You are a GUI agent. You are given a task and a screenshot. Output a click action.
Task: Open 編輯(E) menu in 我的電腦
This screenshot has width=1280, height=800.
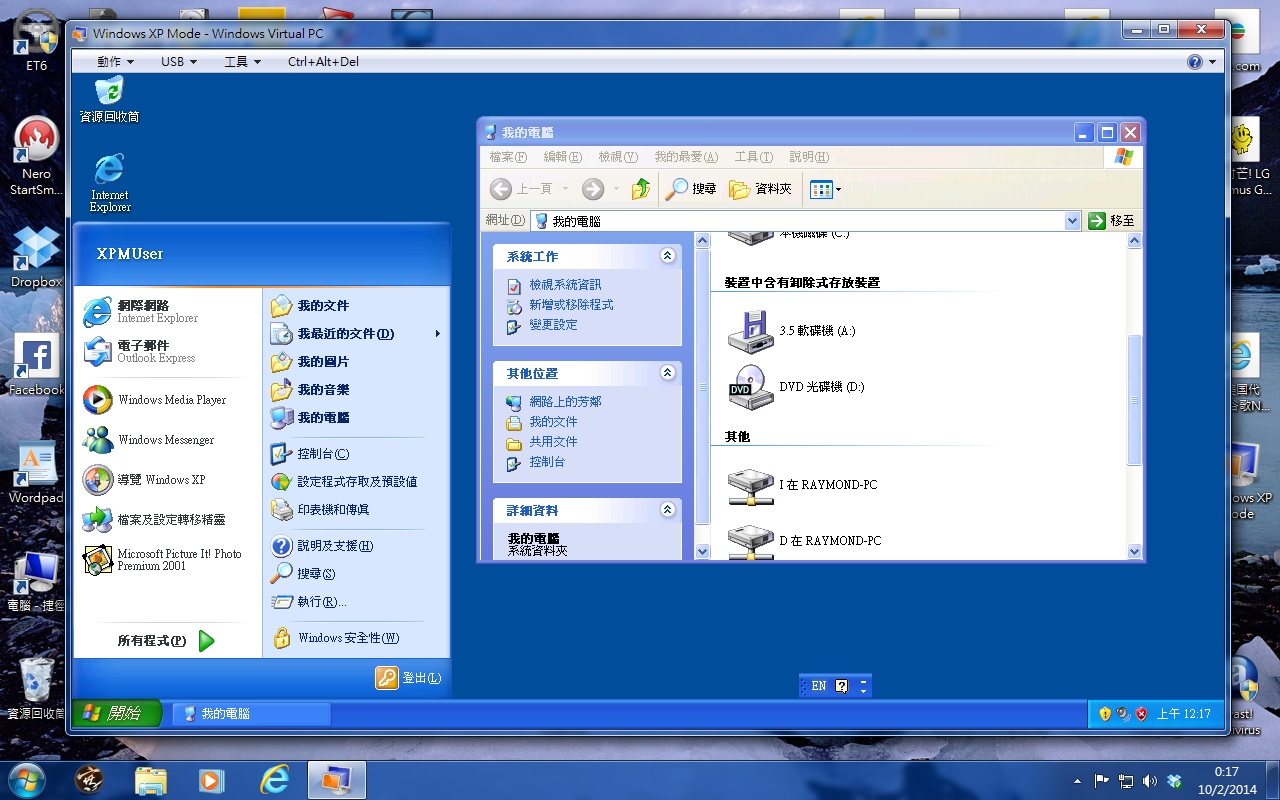coord(562,157)
